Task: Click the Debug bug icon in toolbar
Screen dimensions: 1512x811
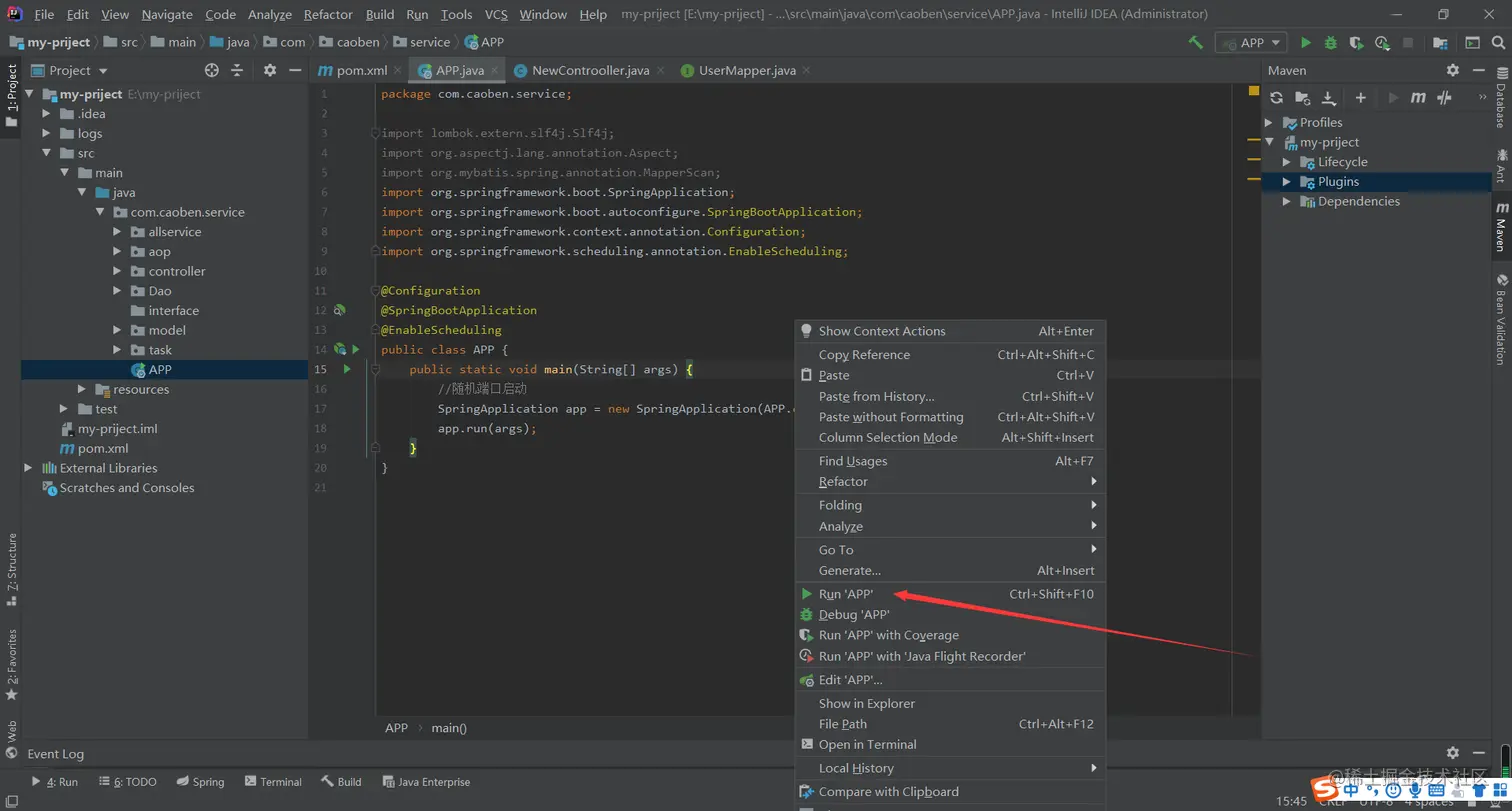Action: (1330, 43)
